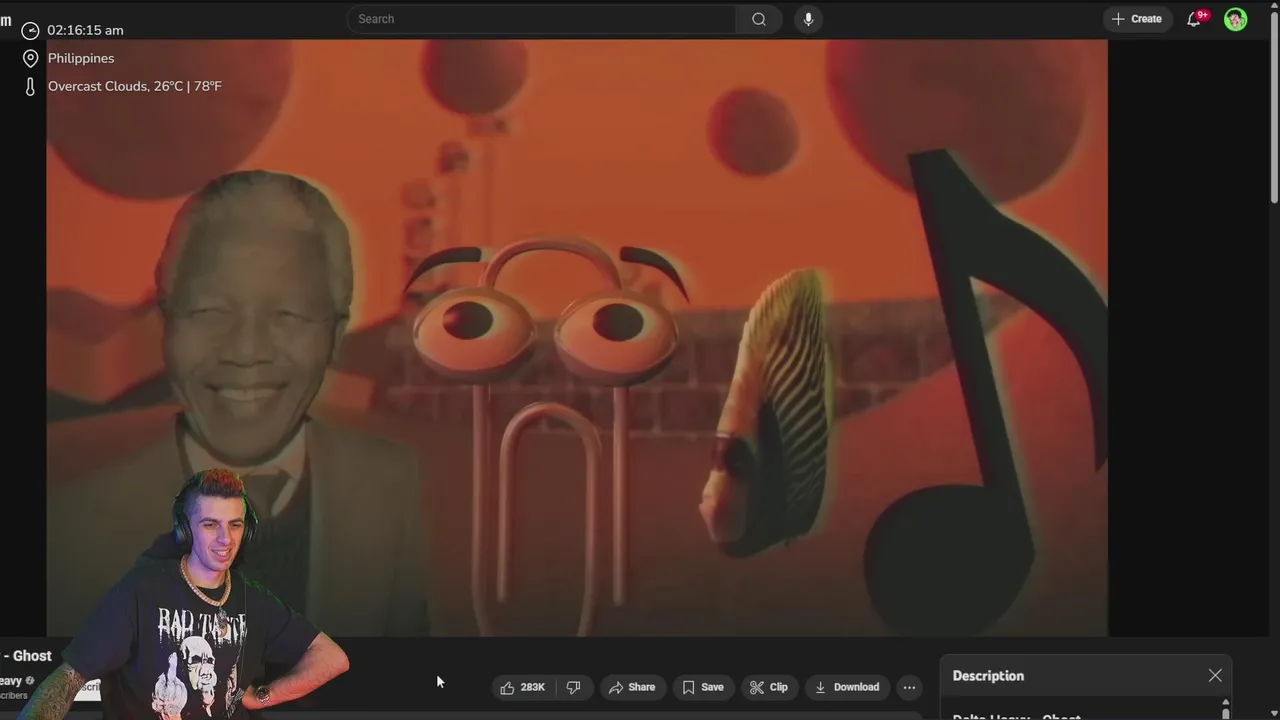The height and width of the screenshot is (720, 1280).
Task: Save the video to a playlist
Action: click(x=703, y=687)
